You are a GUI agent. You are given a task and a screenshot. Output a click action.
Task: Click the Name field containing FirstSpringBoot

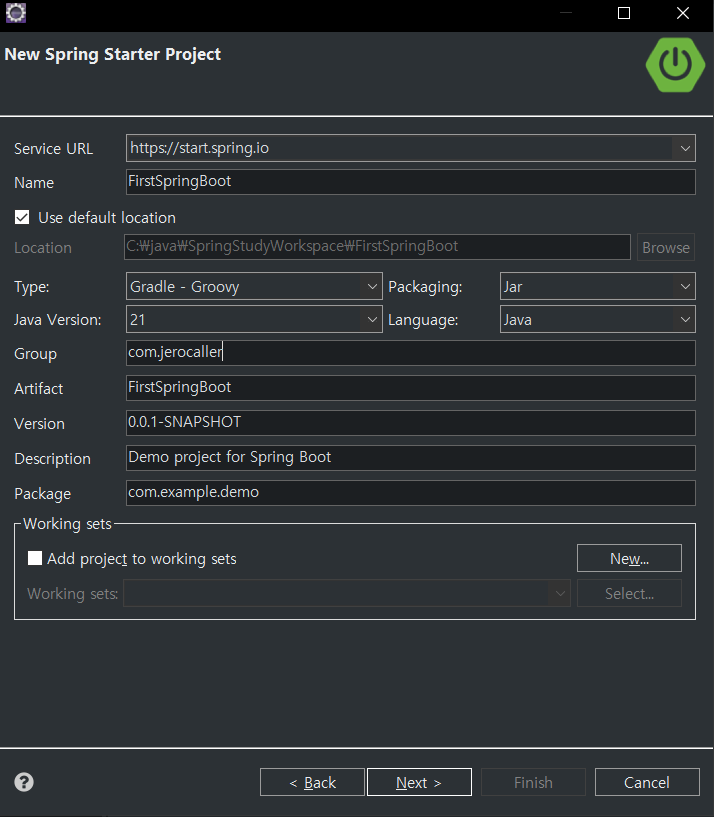click(x=411, y=182)
